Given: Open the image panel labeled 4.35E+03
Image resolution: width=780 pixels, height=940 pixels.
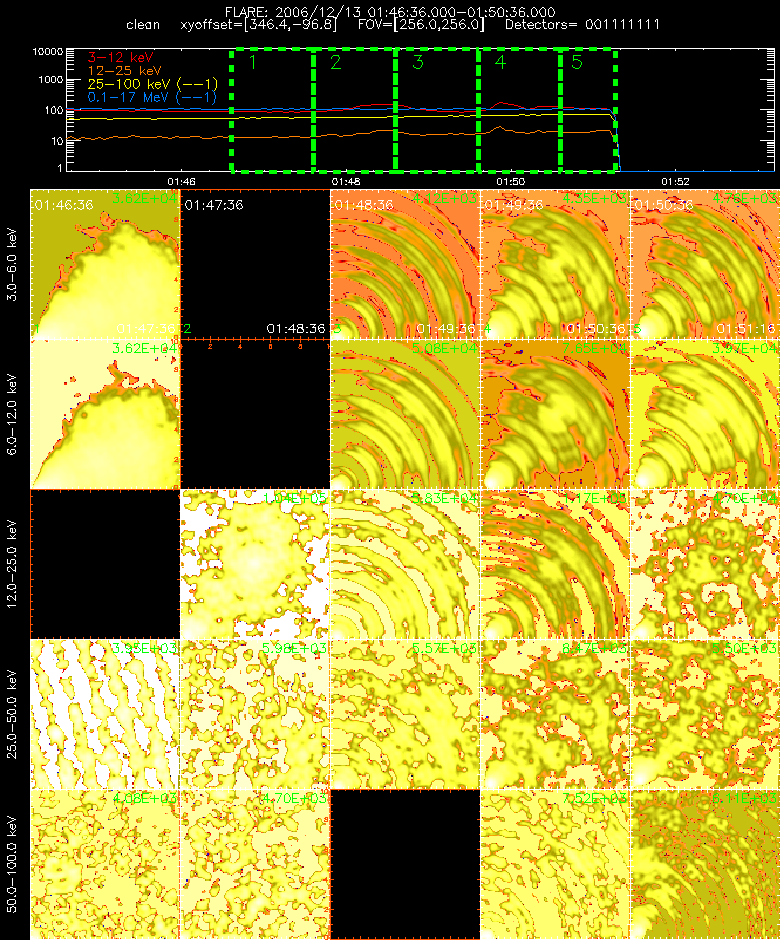Looking at the screenshot, I should [555, 264].
